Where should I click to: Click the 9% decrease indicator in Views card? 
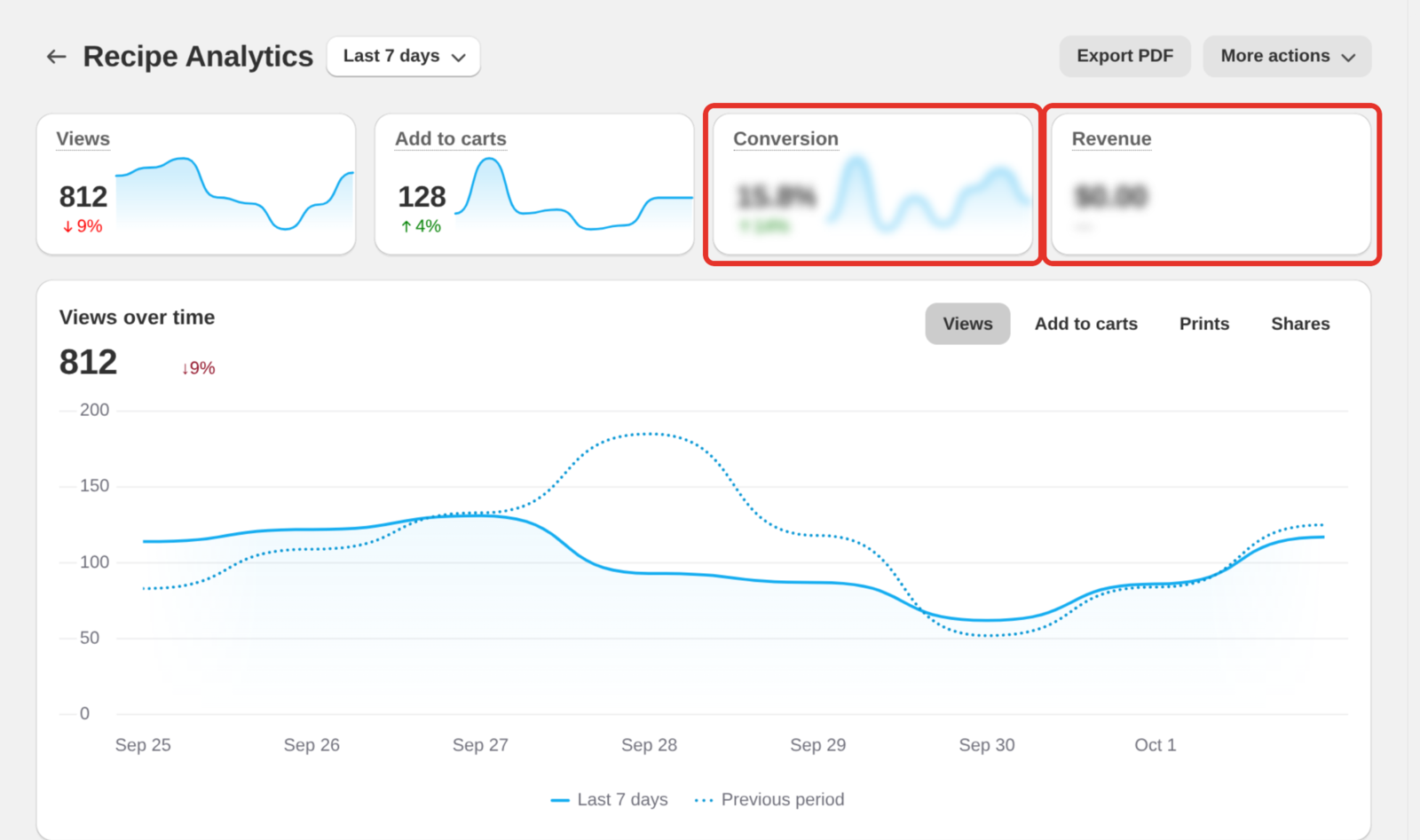[x=83, y=226]
